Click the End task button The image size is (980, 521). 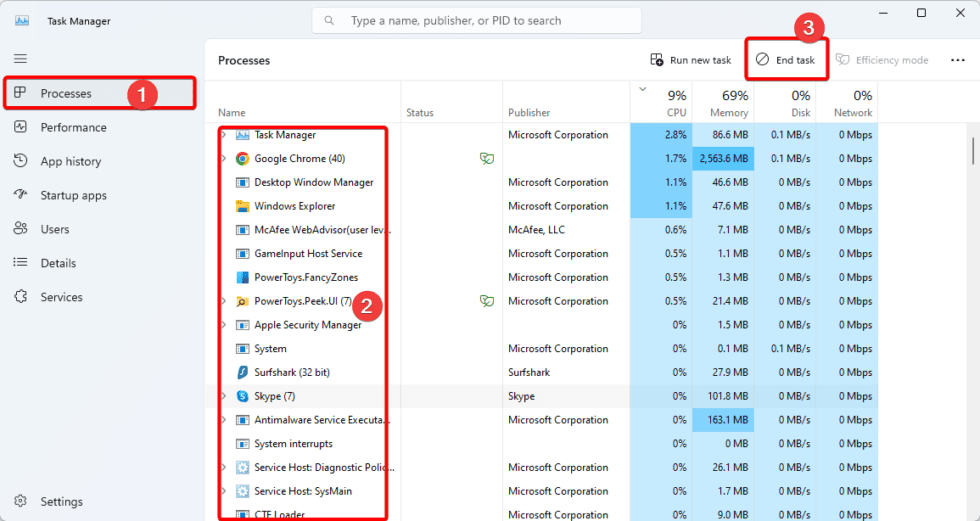coord(786,60)
